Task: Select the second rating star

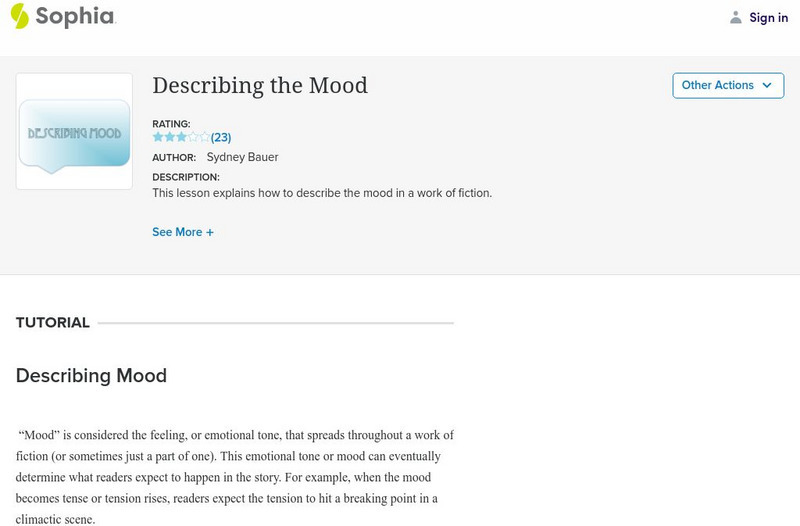Action: click(169, 137)
